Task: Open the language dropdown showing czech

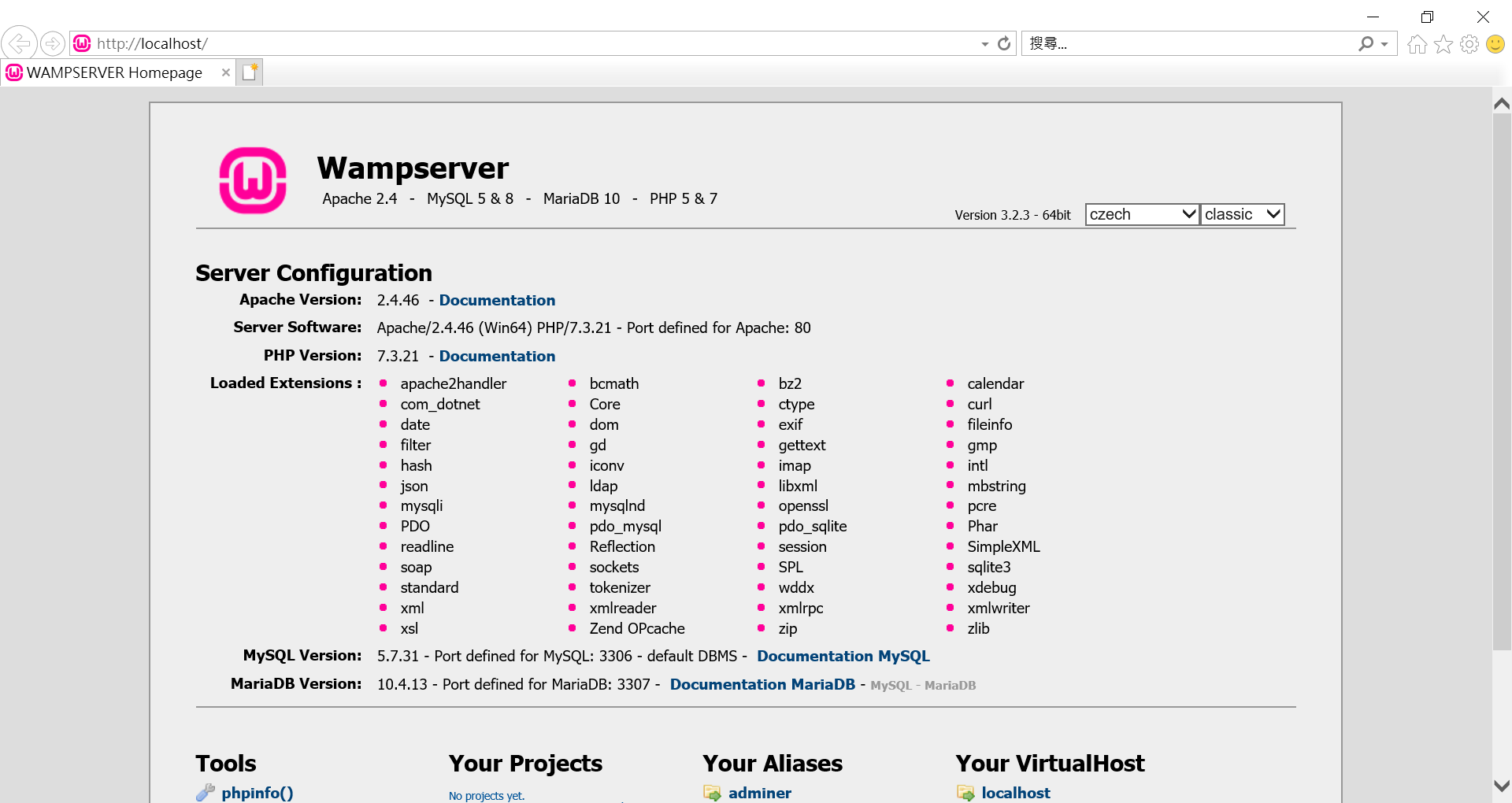Action: pos(1142,214)
